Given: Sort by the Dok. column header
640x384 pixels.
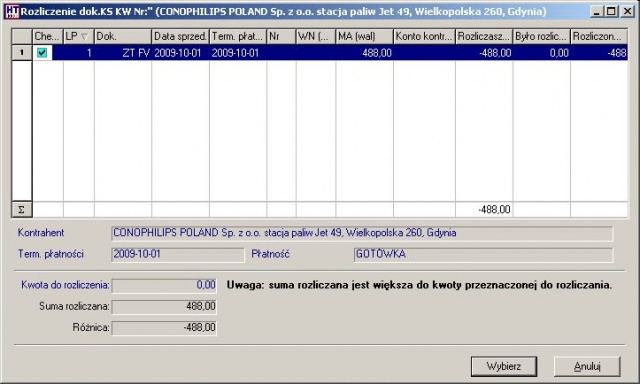Looking at the screenshot, I should click(123, 37).
